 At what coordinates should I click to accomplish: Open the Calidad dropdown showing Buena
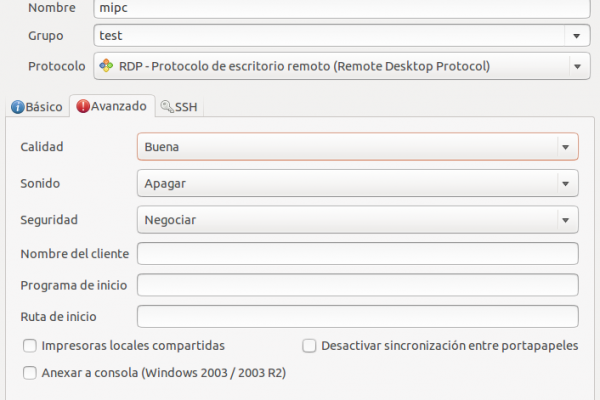357,147
